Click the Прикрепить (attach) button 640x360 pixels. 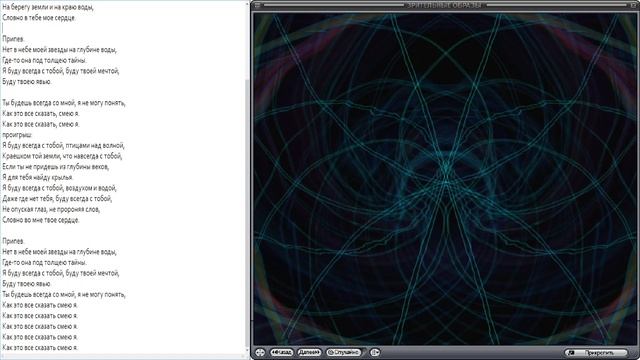[x=596, y=353]
